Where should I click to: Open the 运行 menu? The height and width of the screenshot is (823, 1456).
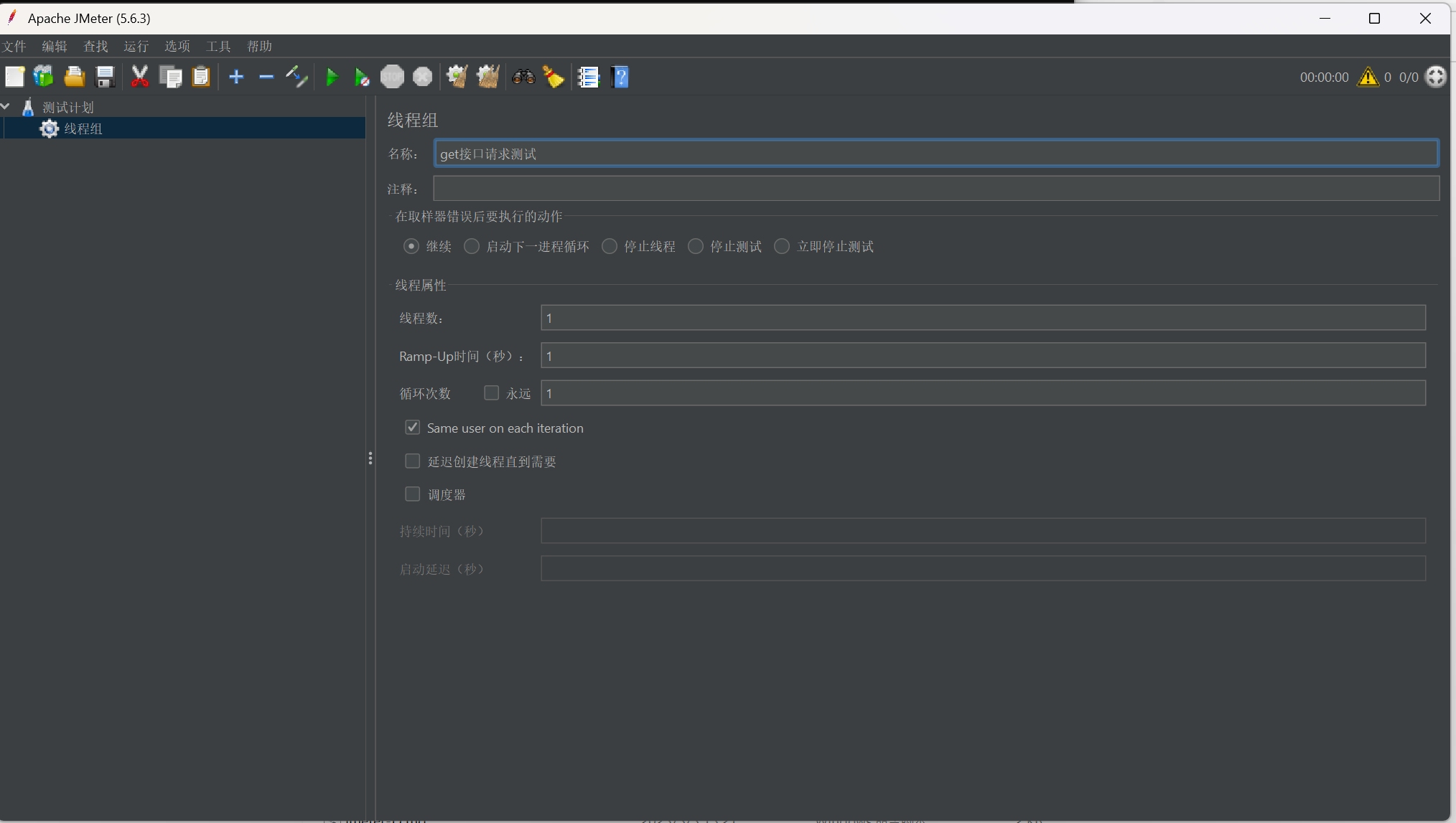136,47
